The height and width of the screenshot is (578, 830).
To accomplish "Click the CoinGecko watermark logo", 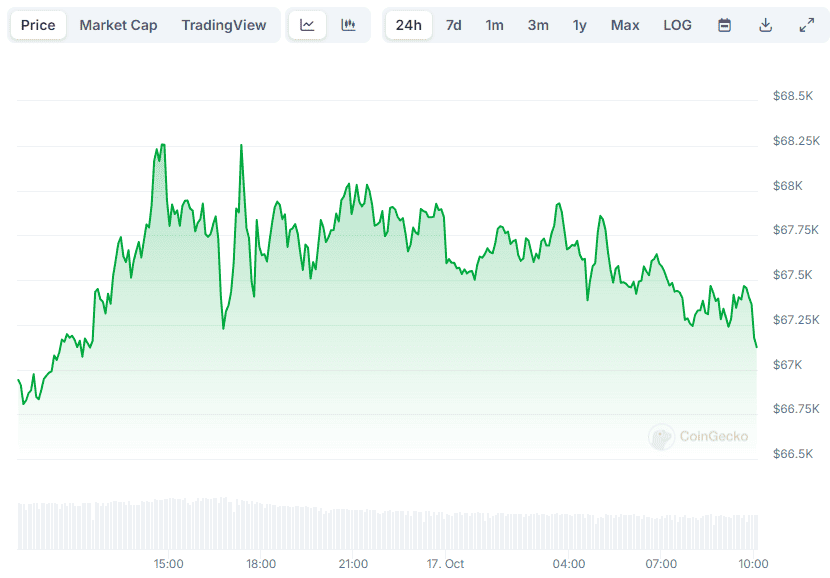I will [x=698, y=436].
